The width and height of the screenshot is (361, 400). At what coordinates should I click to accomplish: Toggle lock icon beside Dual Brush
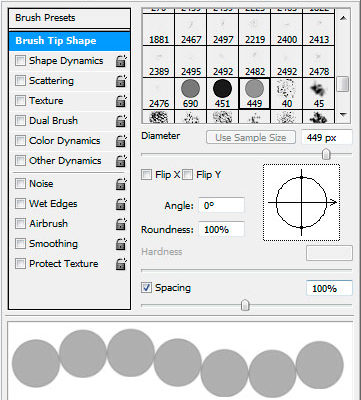121,121
